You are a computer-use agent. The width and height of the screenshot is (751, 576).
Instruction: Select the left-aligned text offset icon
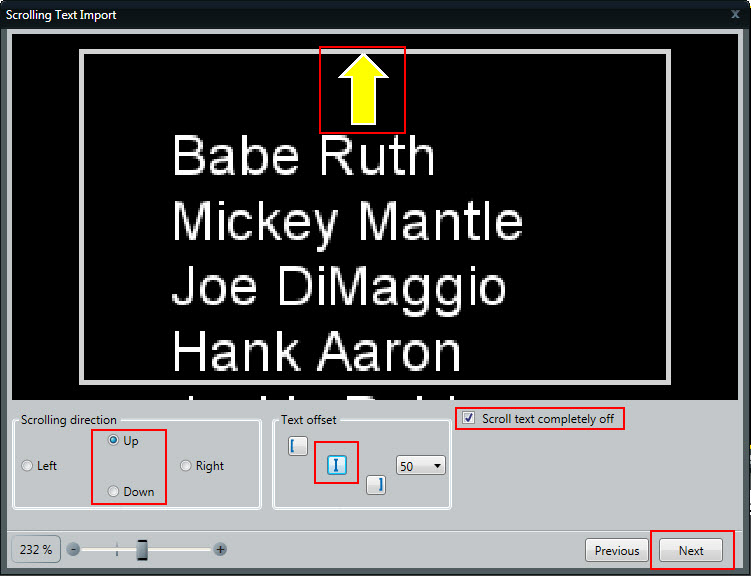298,446
